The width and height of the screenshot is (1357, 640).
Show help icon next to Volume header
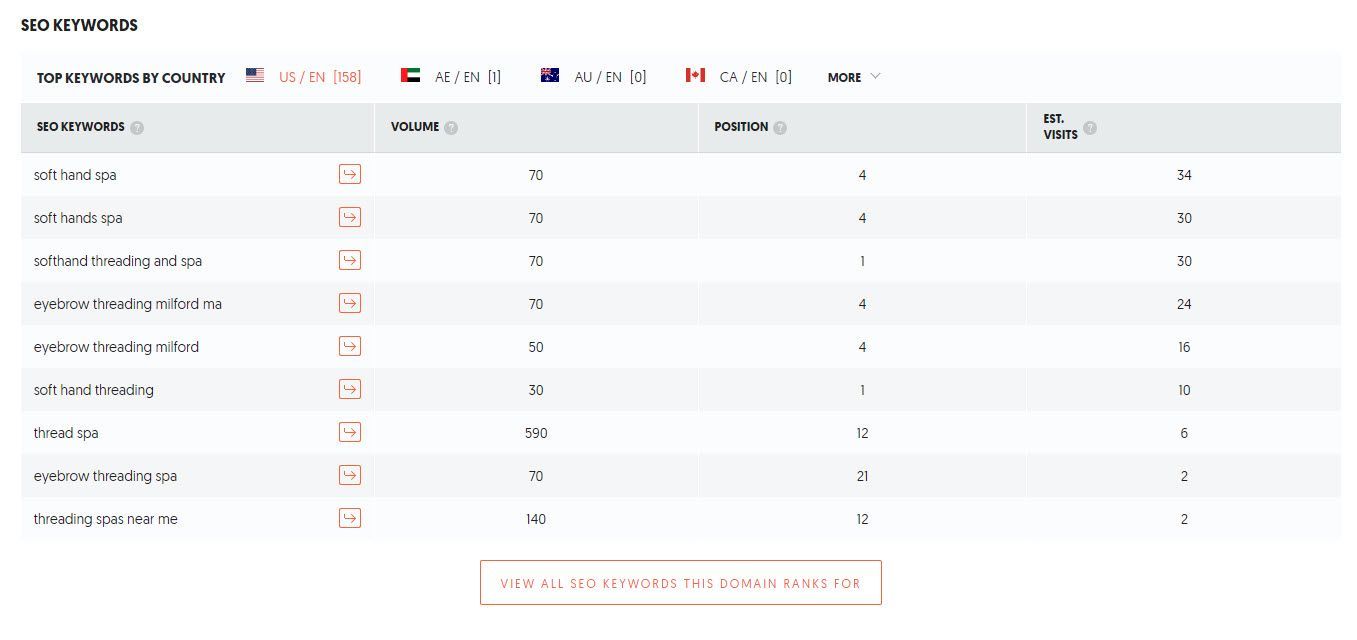point(451,128)
